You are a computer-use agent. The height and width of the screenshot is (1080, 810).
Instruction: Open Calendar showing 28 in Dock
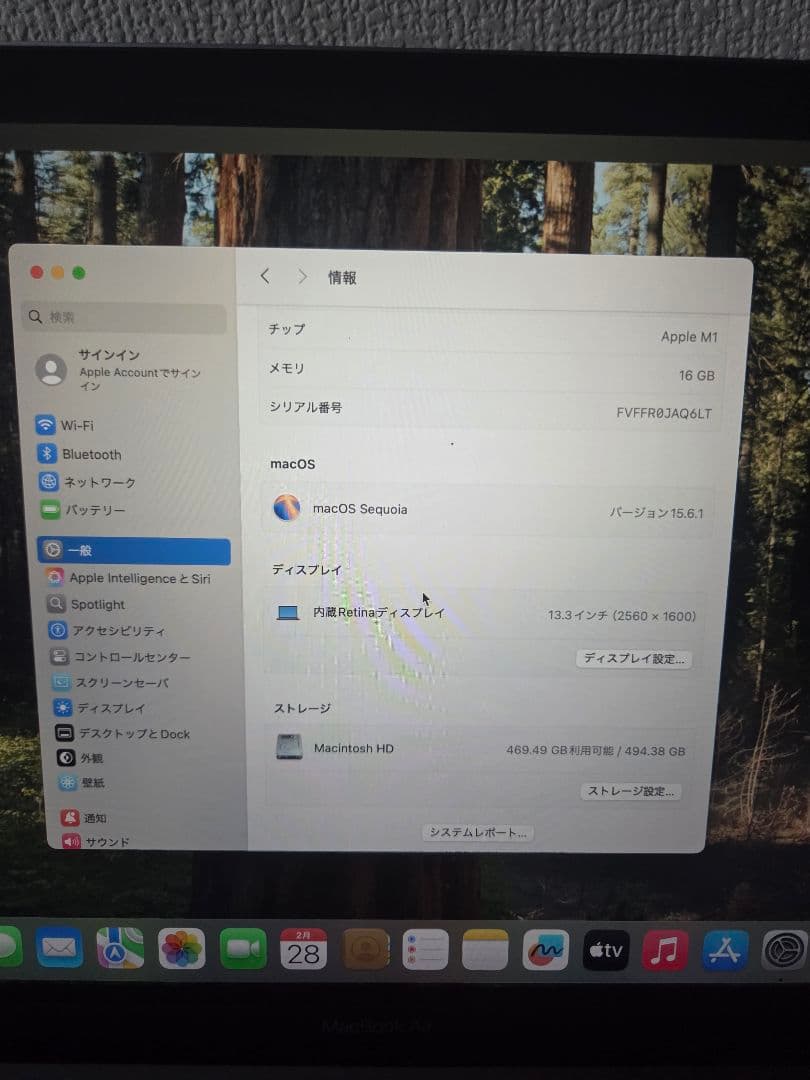pyautogui.click(x=304, y=949)
